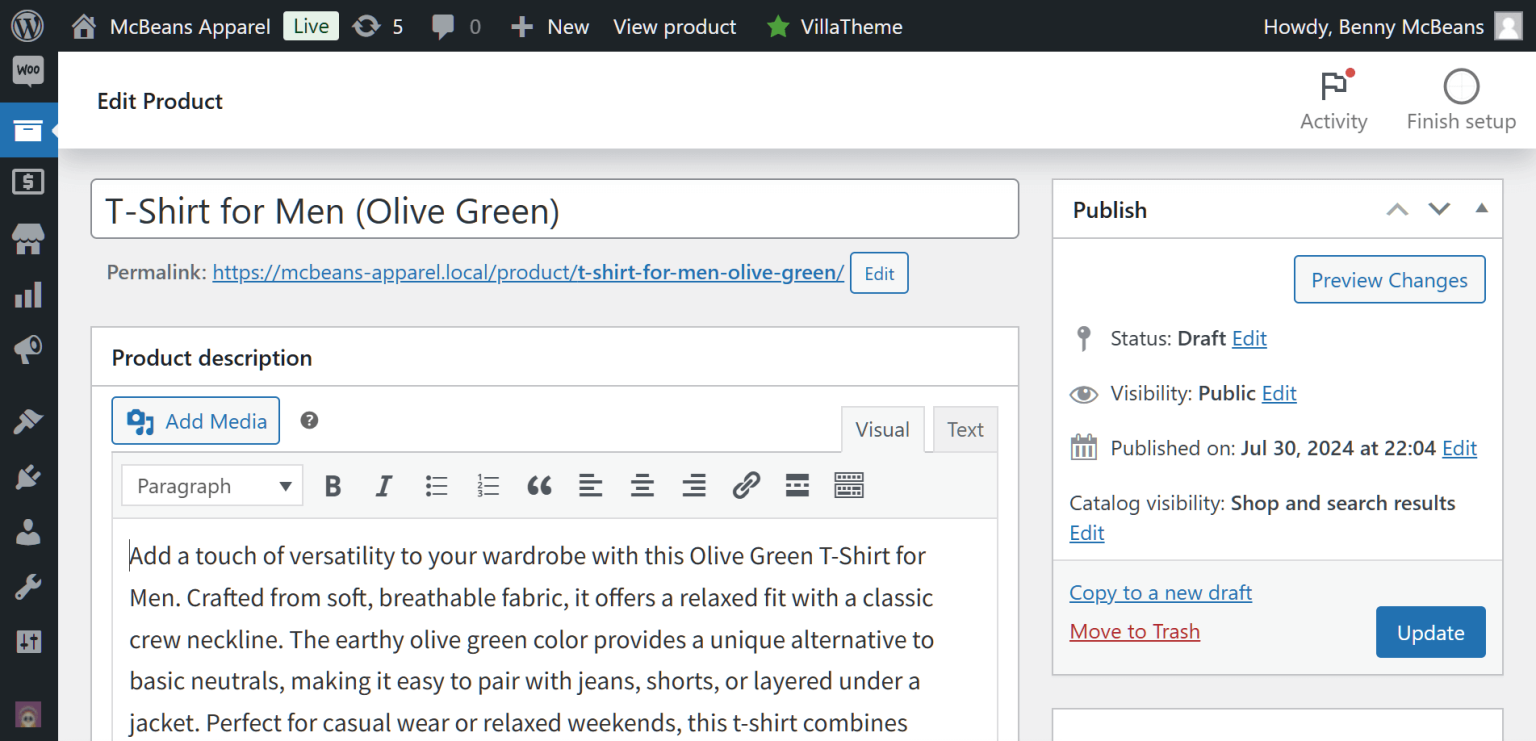1536x741 pixels.
Task: Insert a bulleted list
Action: pos(436,487)
